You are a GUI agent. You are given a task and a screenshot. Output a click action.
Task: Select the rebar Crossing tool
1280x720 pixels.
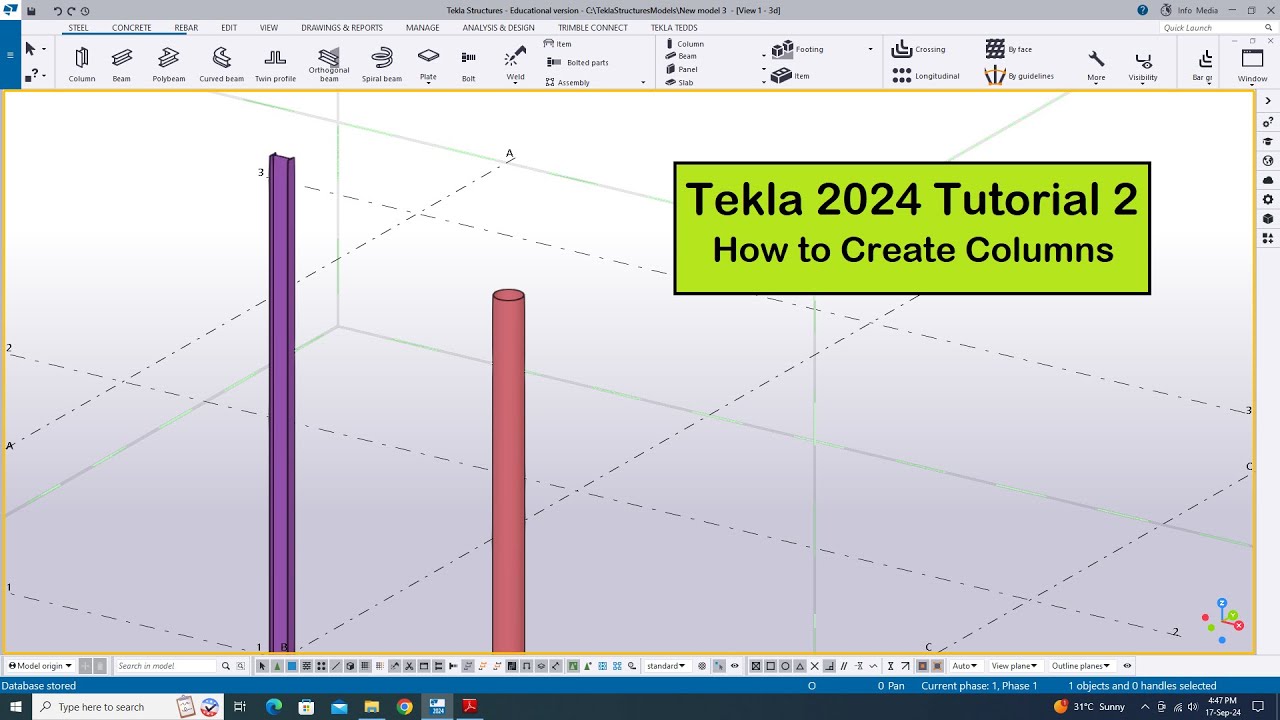pyautogui.click(x=918, y=49)
